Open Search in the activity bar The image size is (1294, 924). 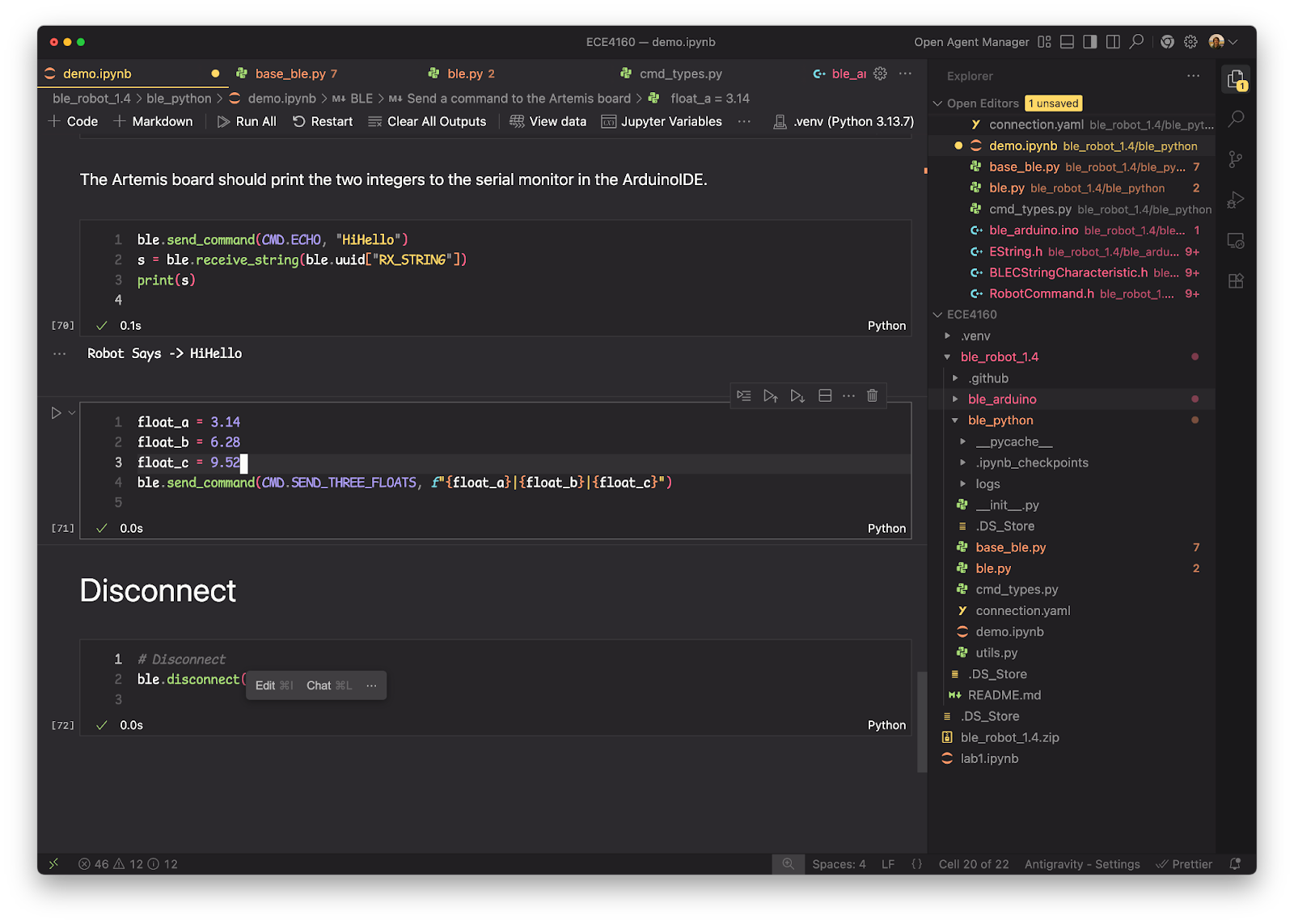(1235, 119)
